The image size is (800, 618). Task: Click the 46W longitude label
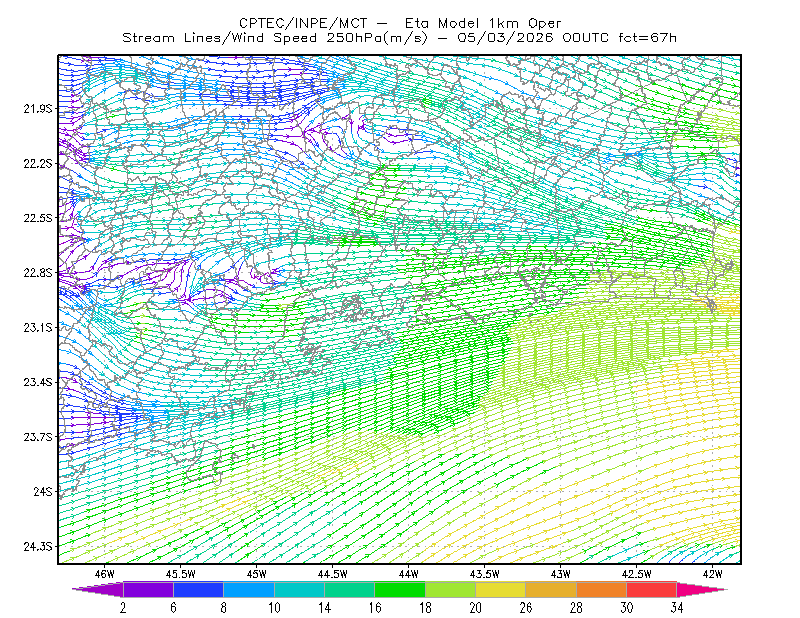[105, 574]
